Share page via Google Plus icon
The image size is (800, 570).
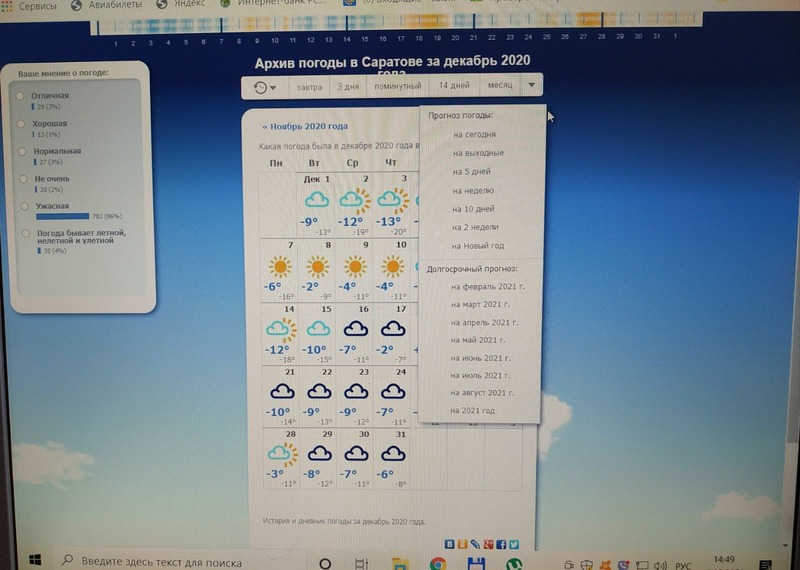[x=488, y=544]
